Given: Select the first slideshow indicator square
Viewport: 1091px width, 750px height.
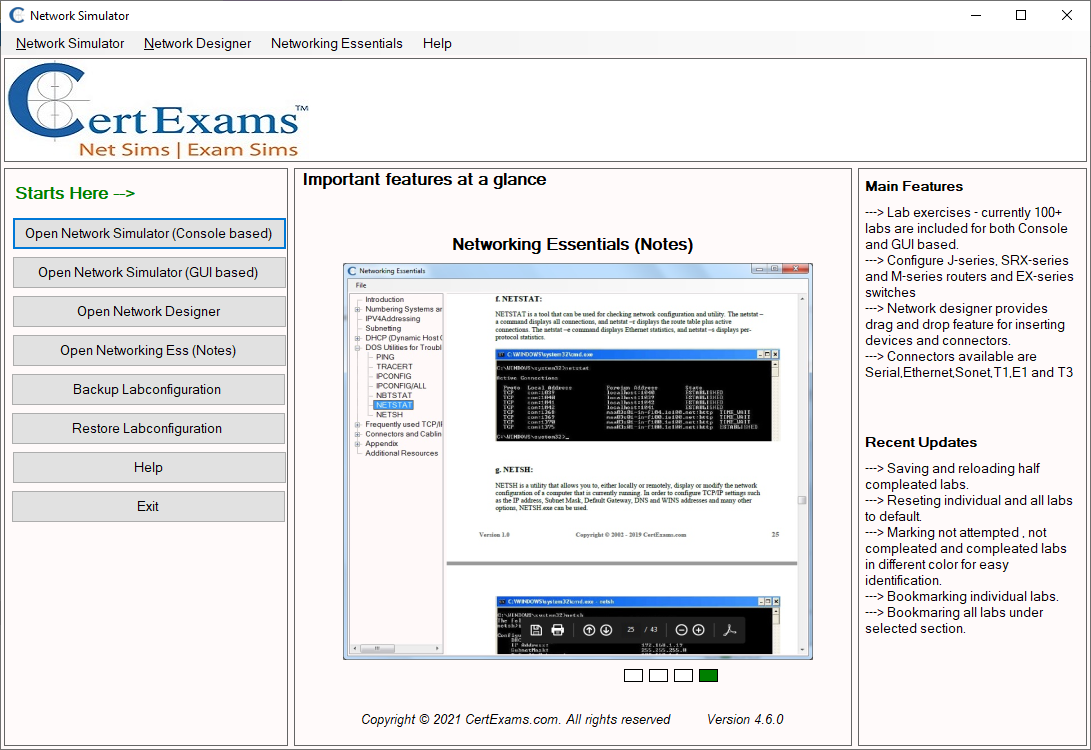Looking at the screenshot, I should (x=633, y=675).
